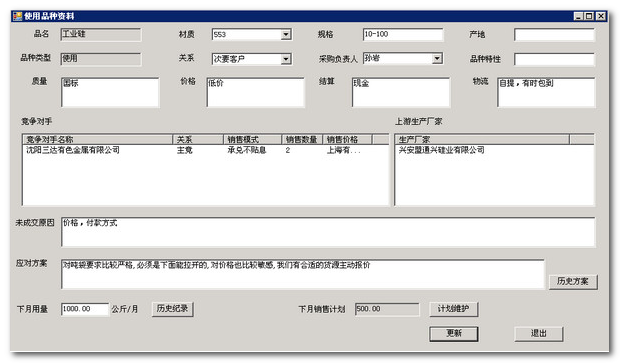Click the 竞争对手名称 column header
The height and width of the screenshot is (363, 620).
coord(98,139)
